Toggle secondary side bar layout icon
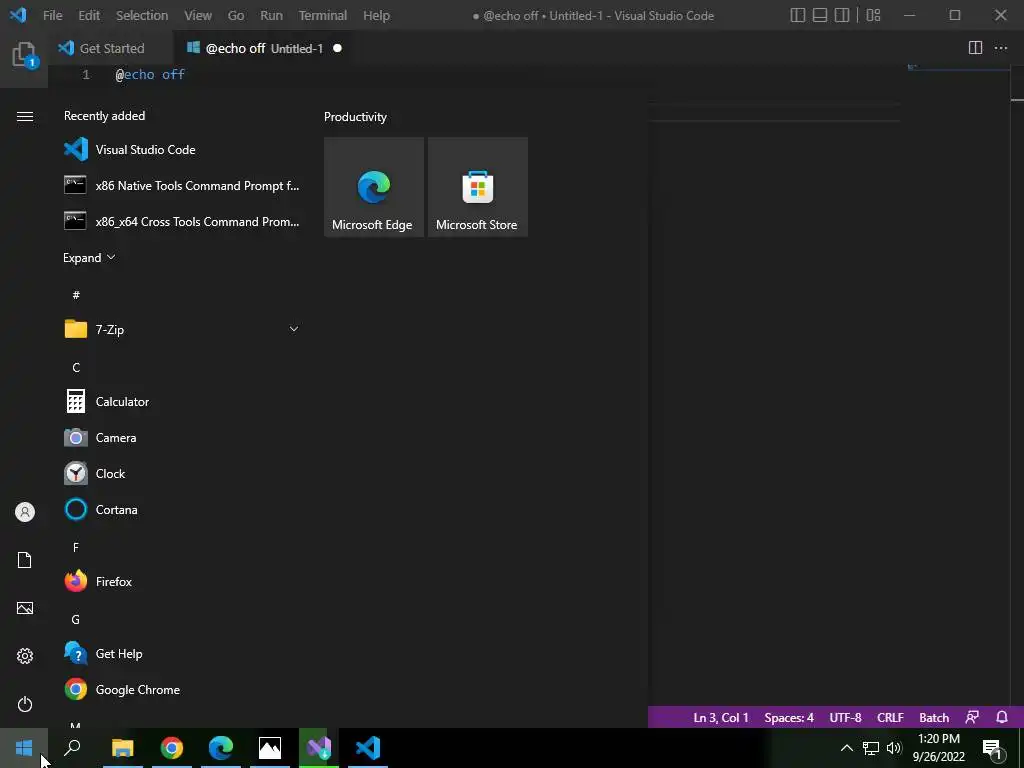The width and height of the screenshot is (1024, 768). (x=842, y=15)
